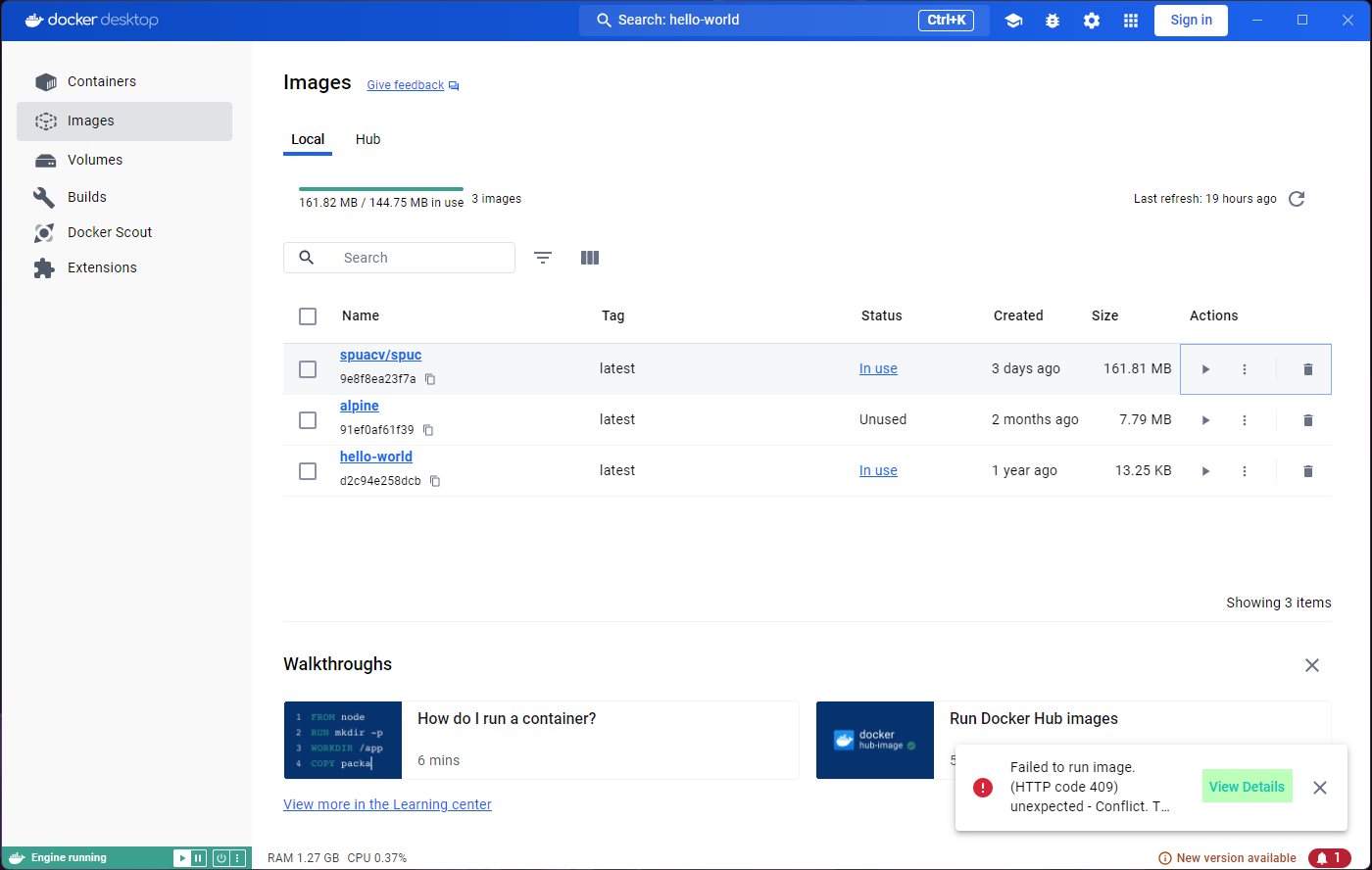The height and width of the screenshot is (870, 1372).
Task: Click the image disk usage progress bar
Action: pos(381,188)
